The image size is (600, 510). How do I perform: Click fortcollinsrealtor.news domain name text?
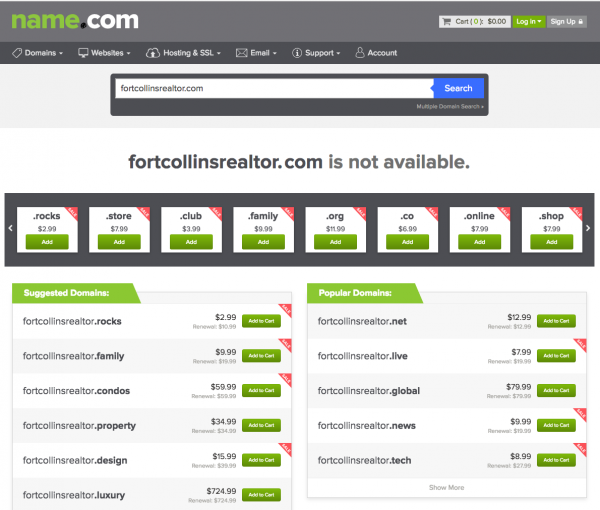click(x=367, y=425)
